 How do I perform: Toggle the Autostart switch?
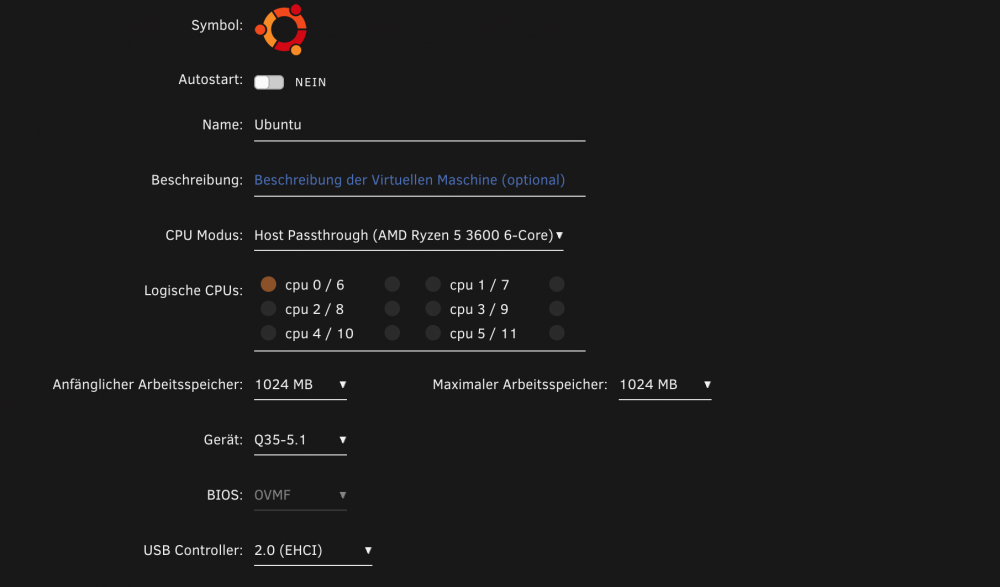pos(268,82)
